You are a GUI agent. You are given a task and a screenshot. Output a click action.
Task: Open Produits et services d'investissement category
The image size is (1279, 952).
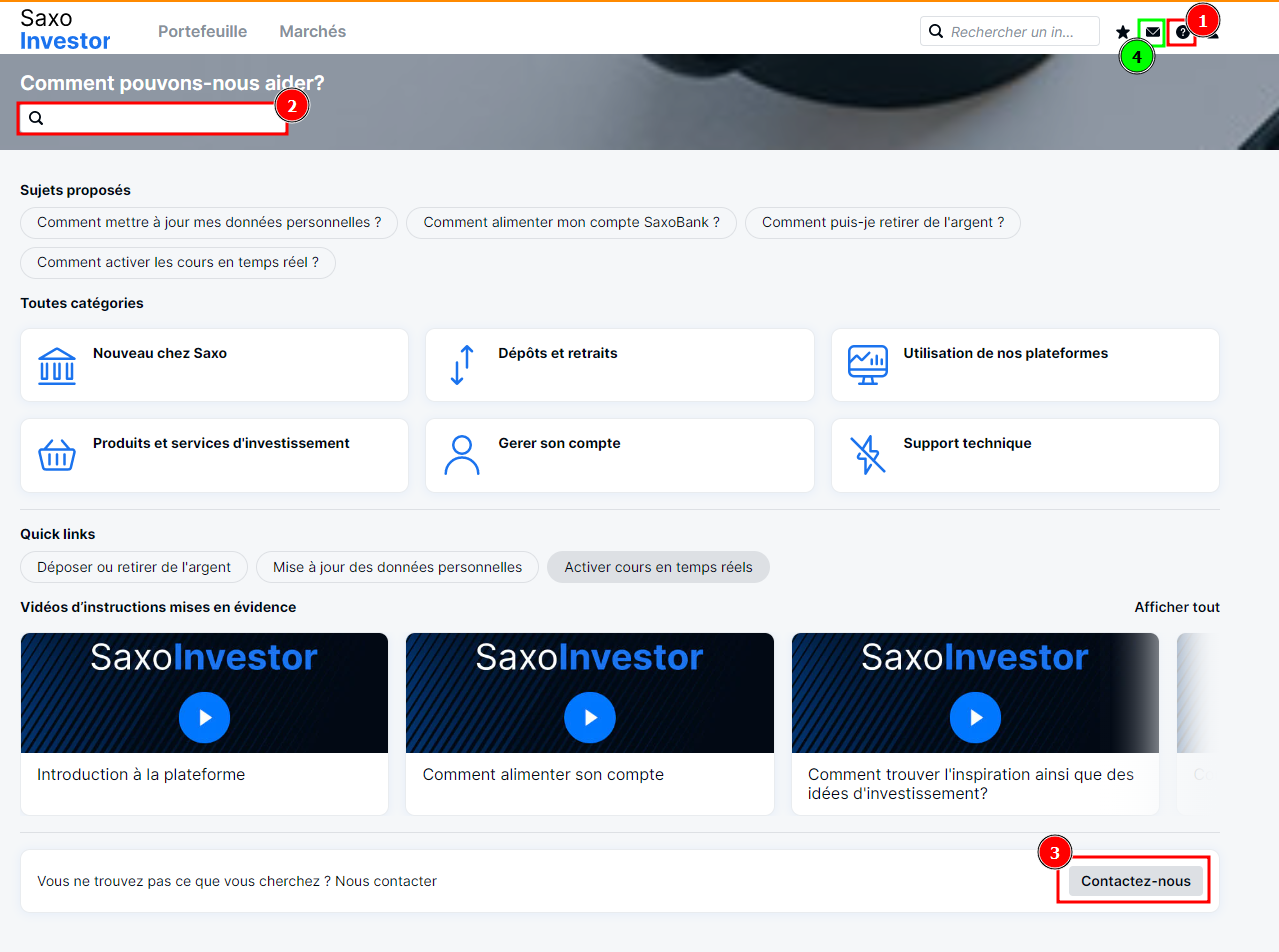click(x=214, y=455)
